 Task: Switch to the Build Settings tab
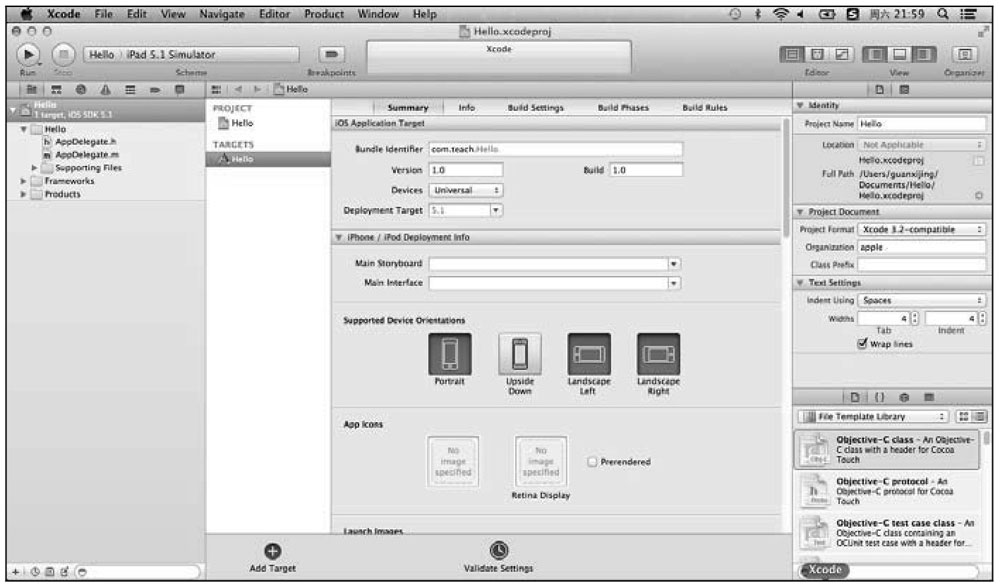click(536, 108)
